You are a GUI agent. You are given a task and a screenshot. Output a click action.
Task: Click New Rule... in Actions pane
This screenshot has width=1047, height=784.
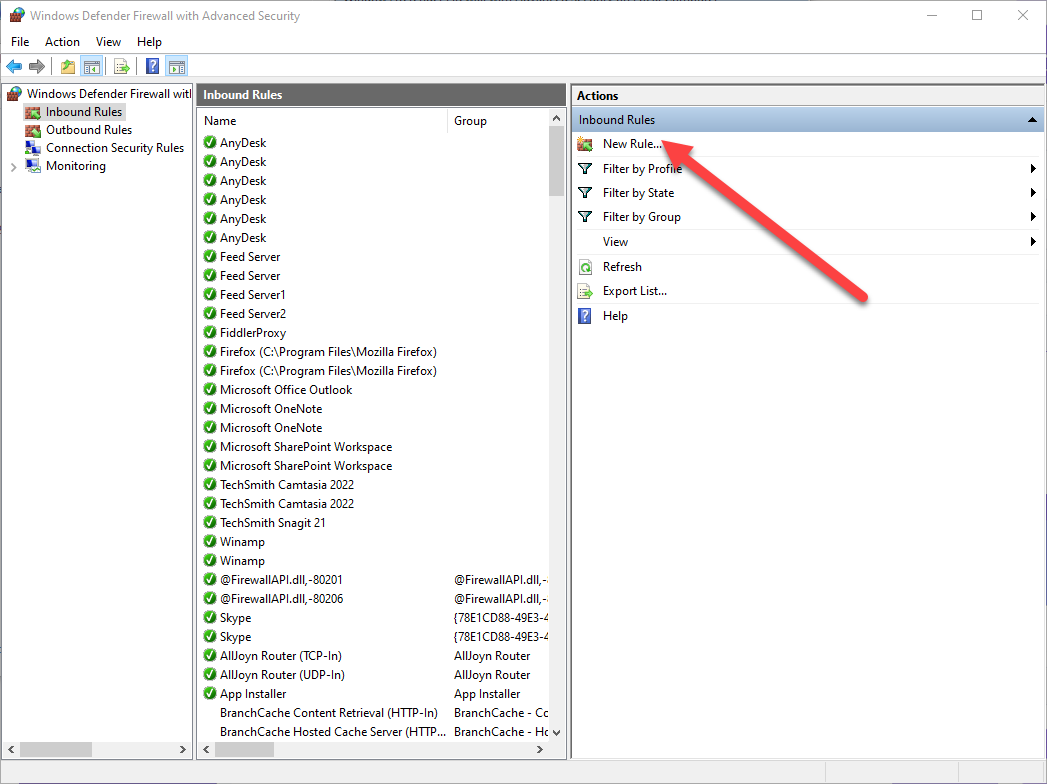tap(631, 144)
